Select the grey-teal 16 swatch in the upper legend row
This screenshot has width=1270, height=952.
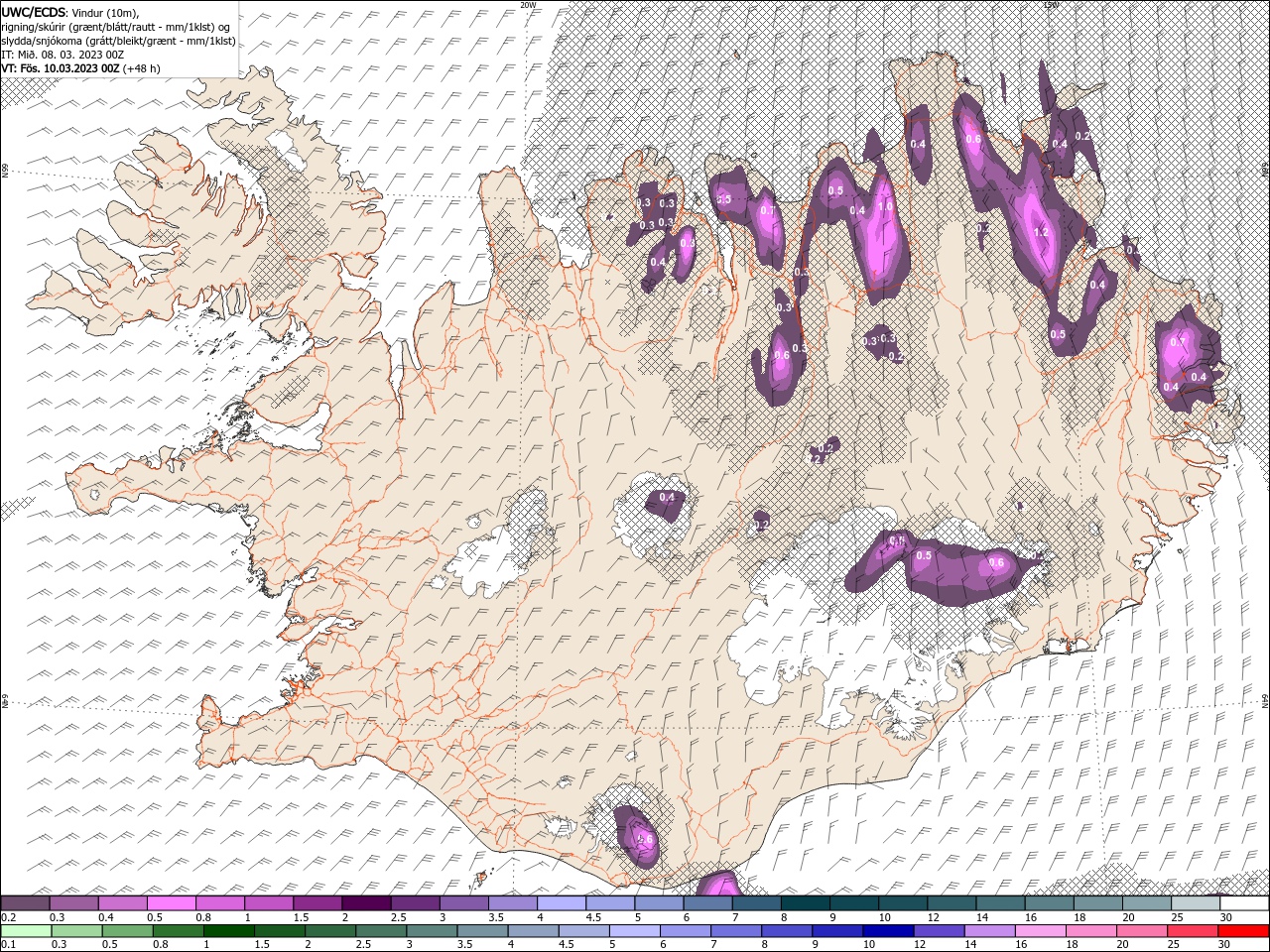click(1050, 903)
